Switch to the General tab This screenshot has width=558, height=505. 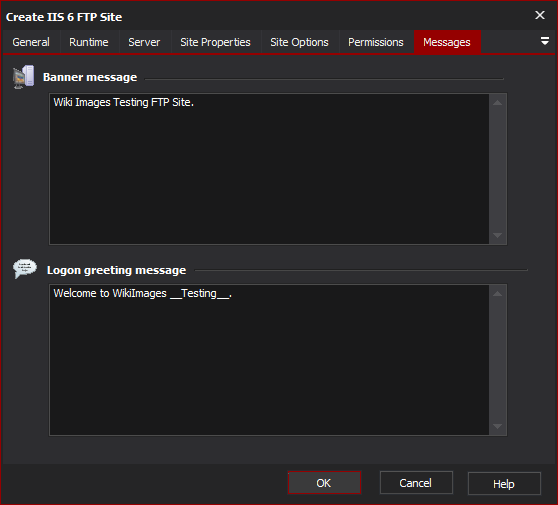tap(31, 42)
